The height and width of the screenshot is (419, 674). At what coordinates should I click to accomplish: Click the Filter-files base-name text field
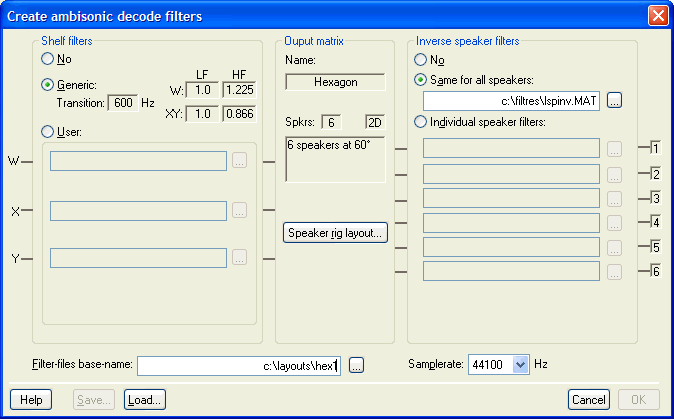click(239, 366)
